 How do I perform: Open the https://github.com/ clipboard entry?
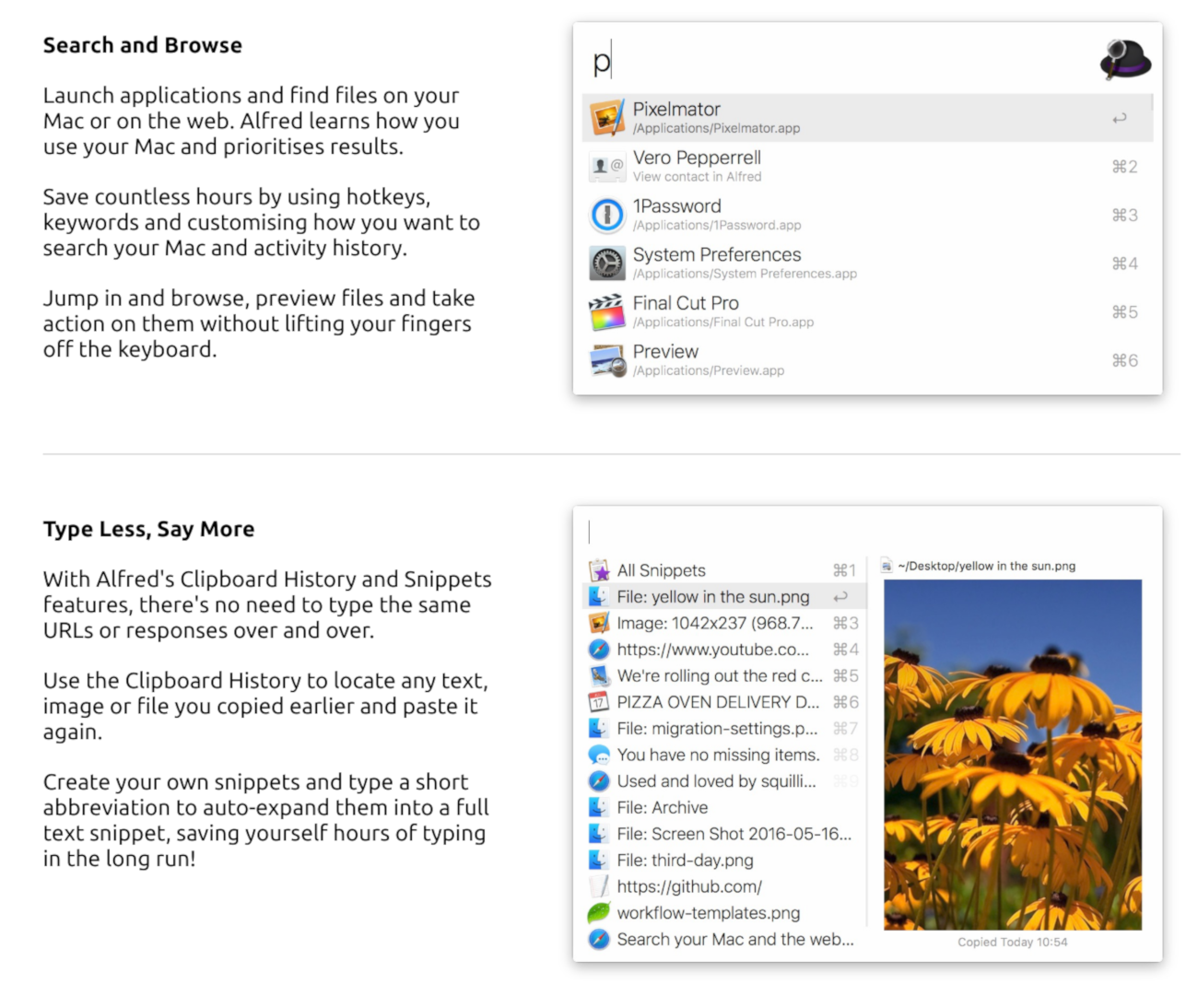pos(689,887)
